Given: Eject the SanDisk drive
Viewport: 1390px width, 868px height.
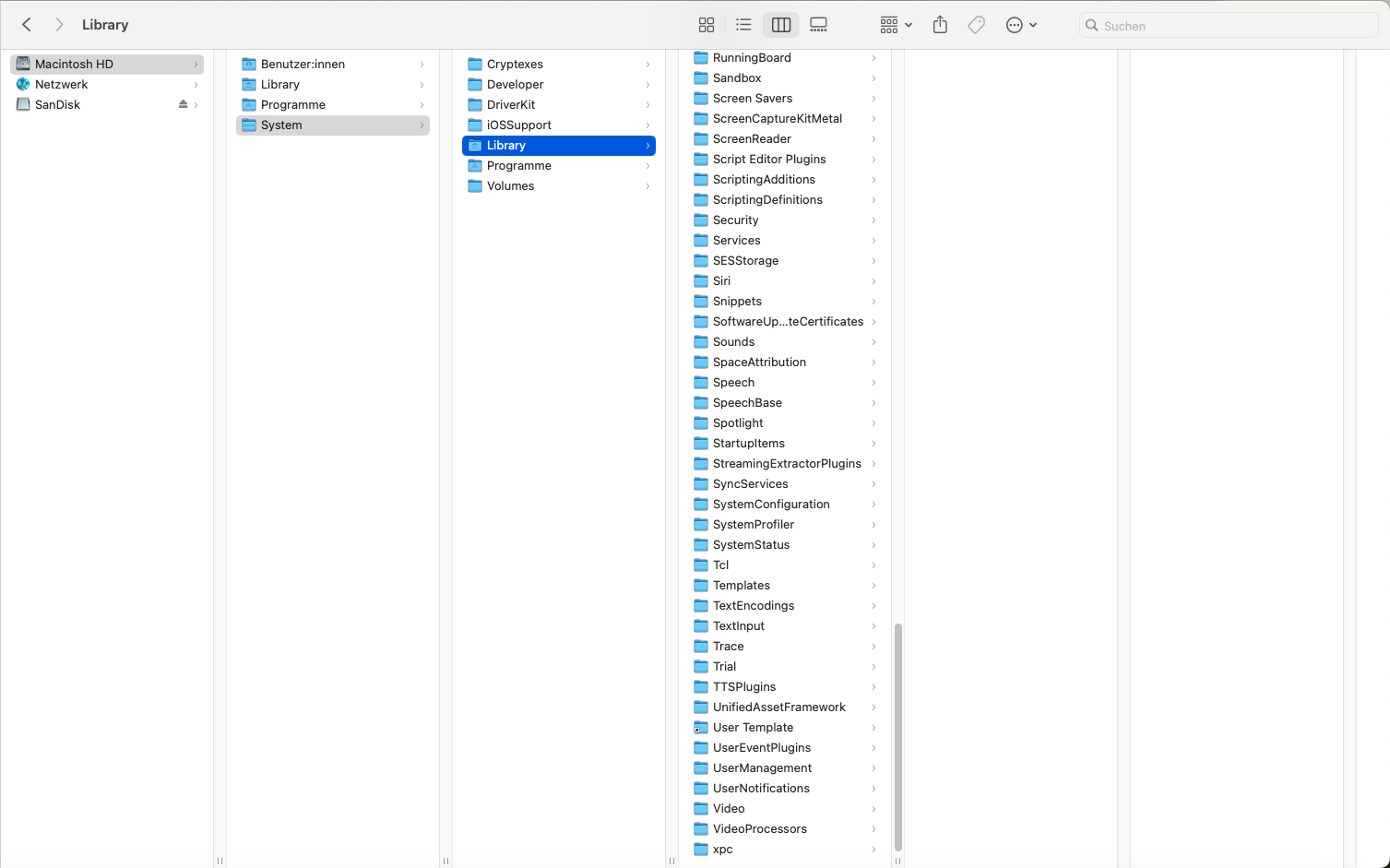Looking at the screenshot, I should coord(183,104).
